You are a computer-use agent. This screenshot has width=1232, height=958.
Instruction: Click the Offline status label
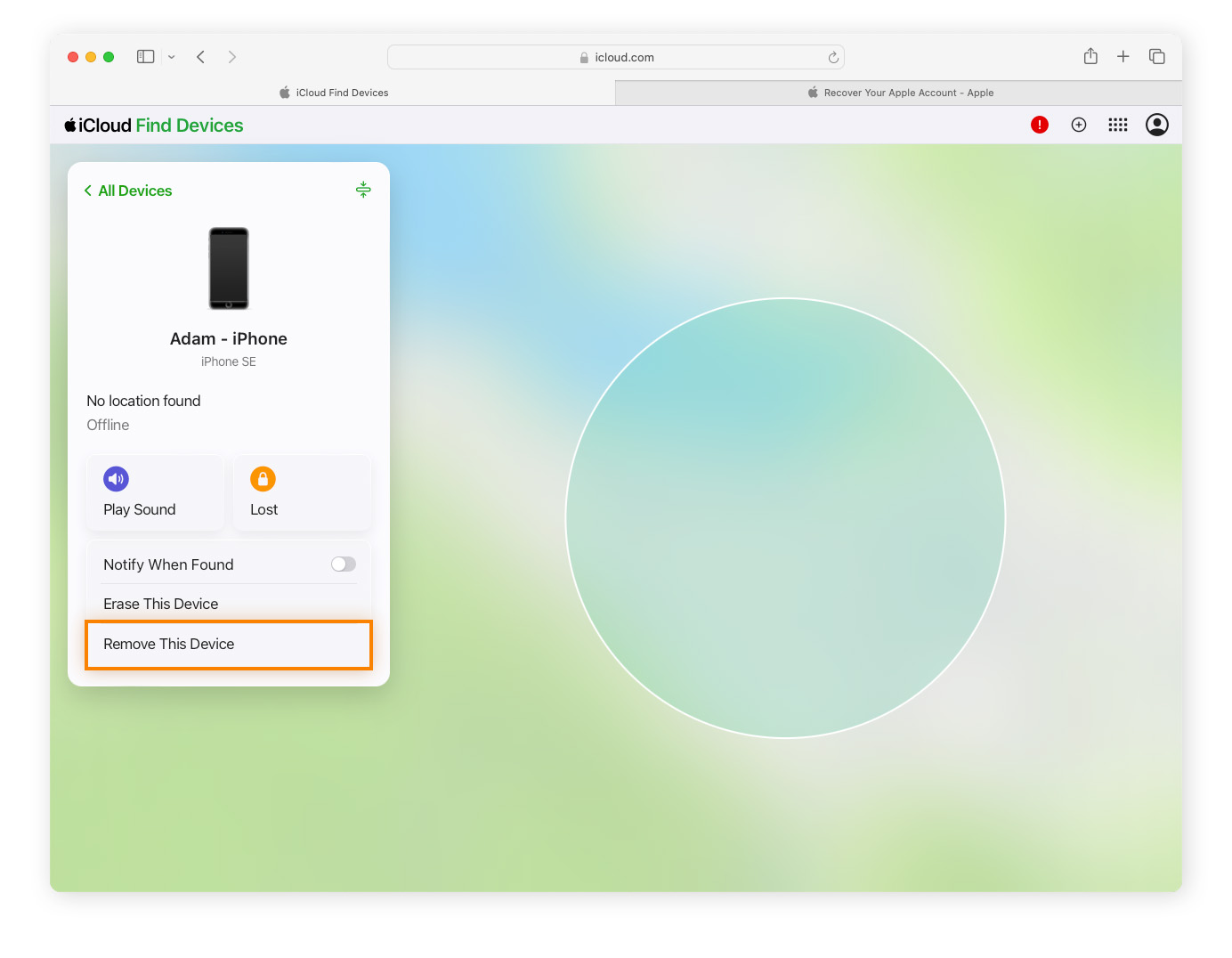[108, 426]
